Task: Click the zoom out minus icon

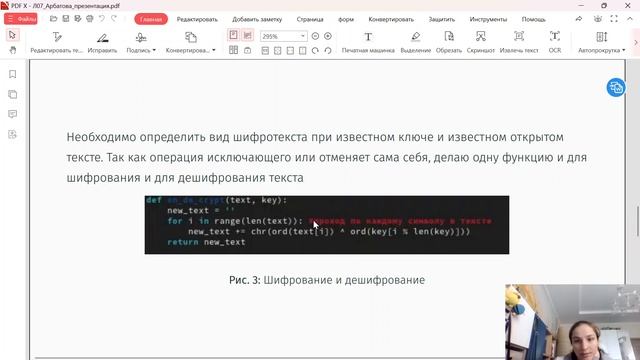Action: click(x=315, y=36)
